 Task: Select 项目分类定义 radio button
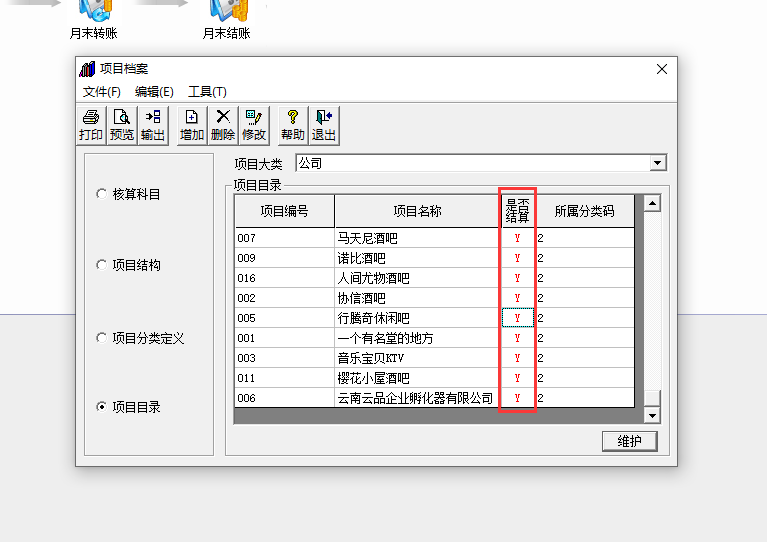(102, 338)
